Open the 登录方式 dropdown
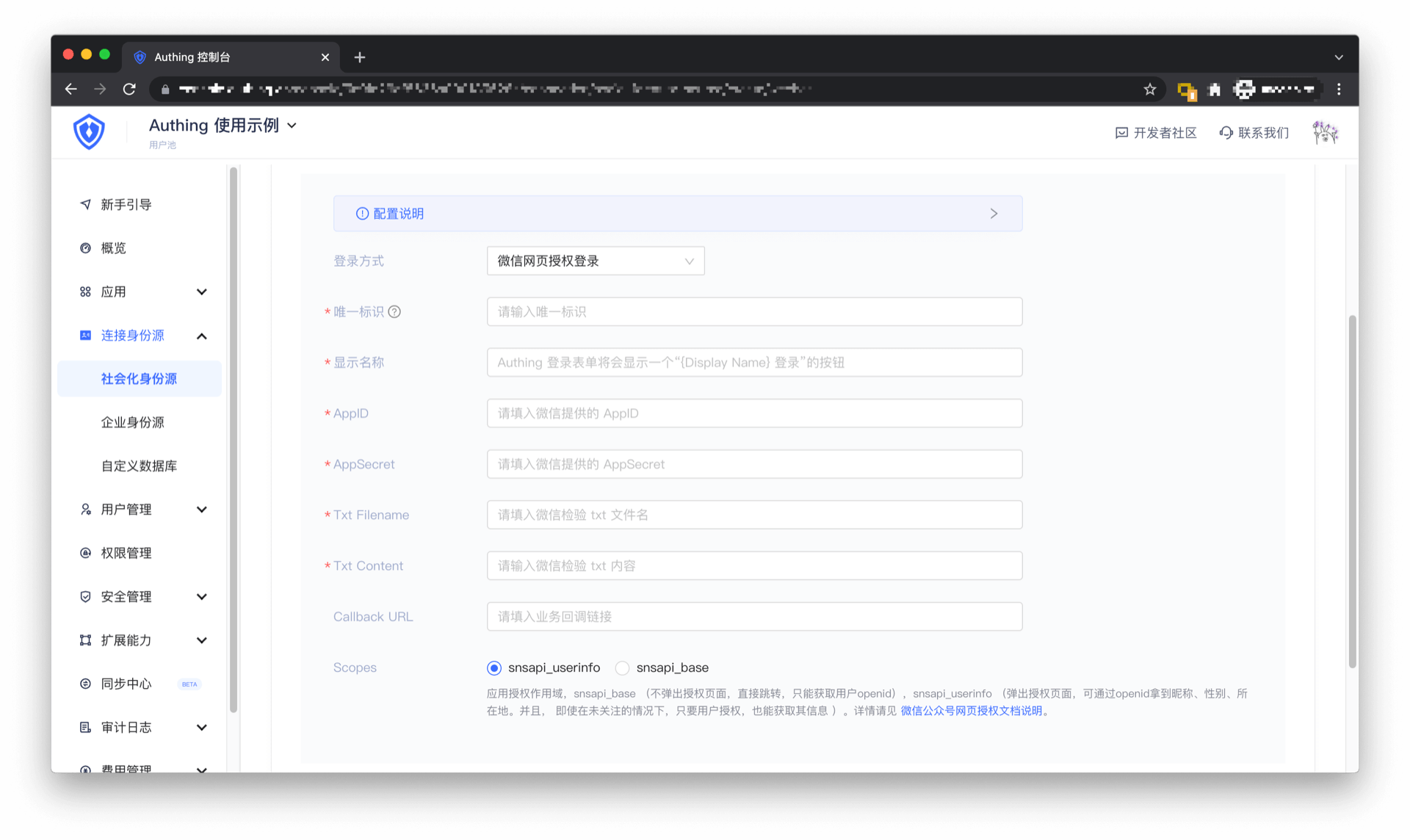Screen dimensions: 1410x840 point(595,261)
